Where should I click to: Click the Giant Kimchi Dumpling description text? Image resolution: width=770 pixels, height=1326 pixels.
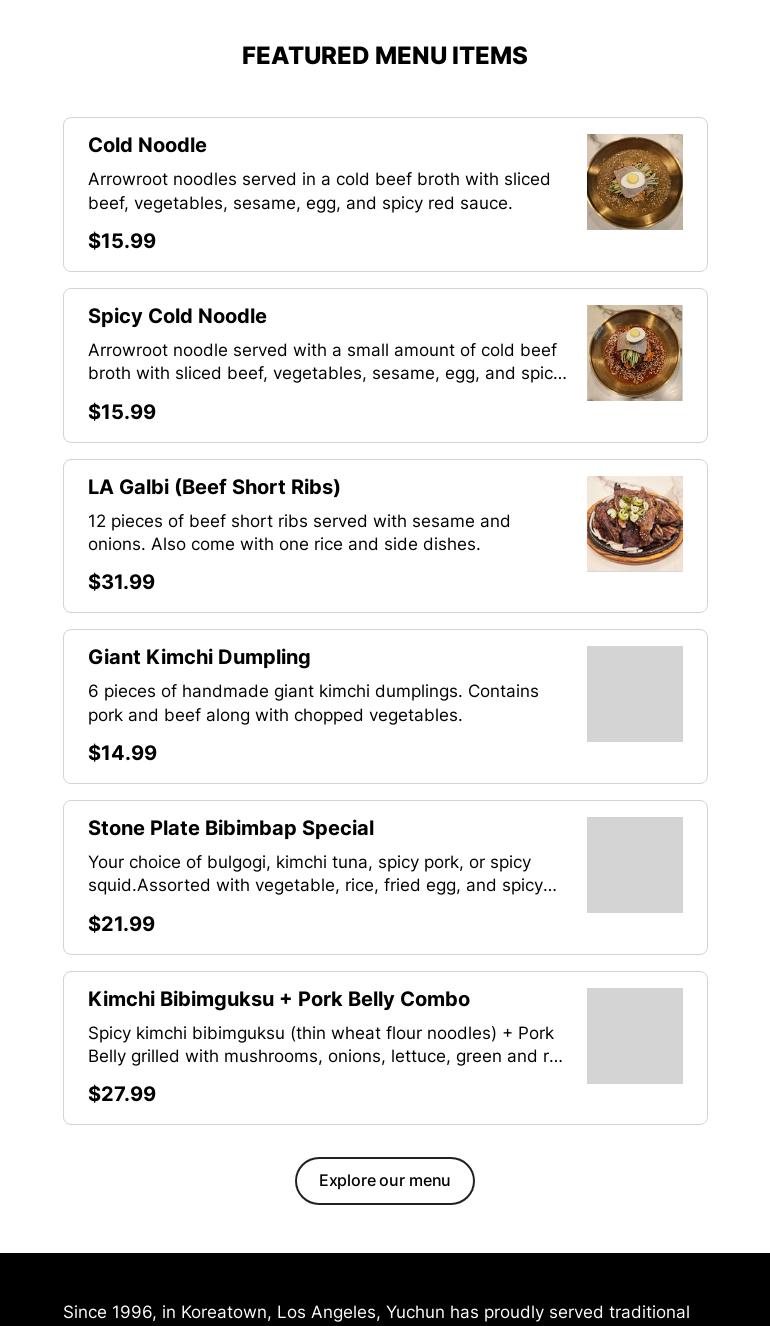[x=313, y=703]
